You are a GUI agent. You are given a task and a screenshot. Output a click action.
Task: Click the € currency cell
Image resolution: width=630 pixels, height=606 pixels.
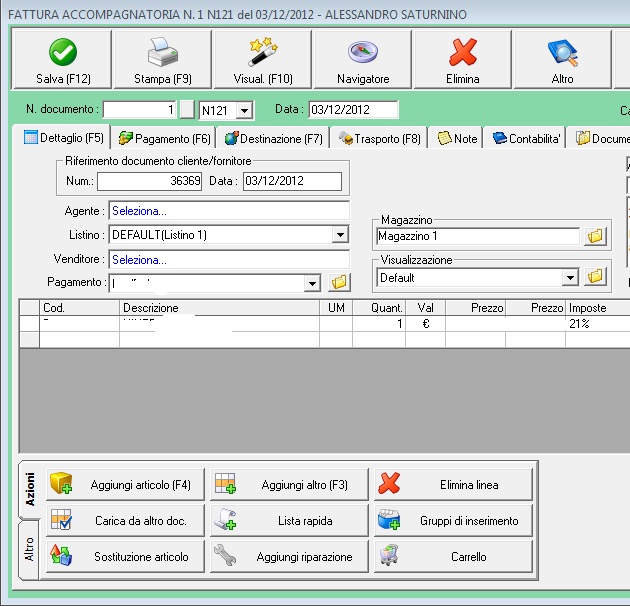click(425, 324)
